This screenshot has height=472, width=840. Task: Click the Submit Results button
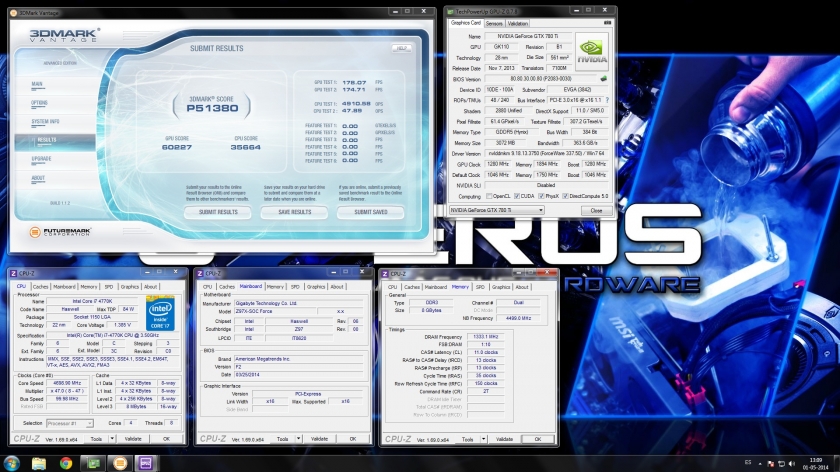[x=218, y=212]
